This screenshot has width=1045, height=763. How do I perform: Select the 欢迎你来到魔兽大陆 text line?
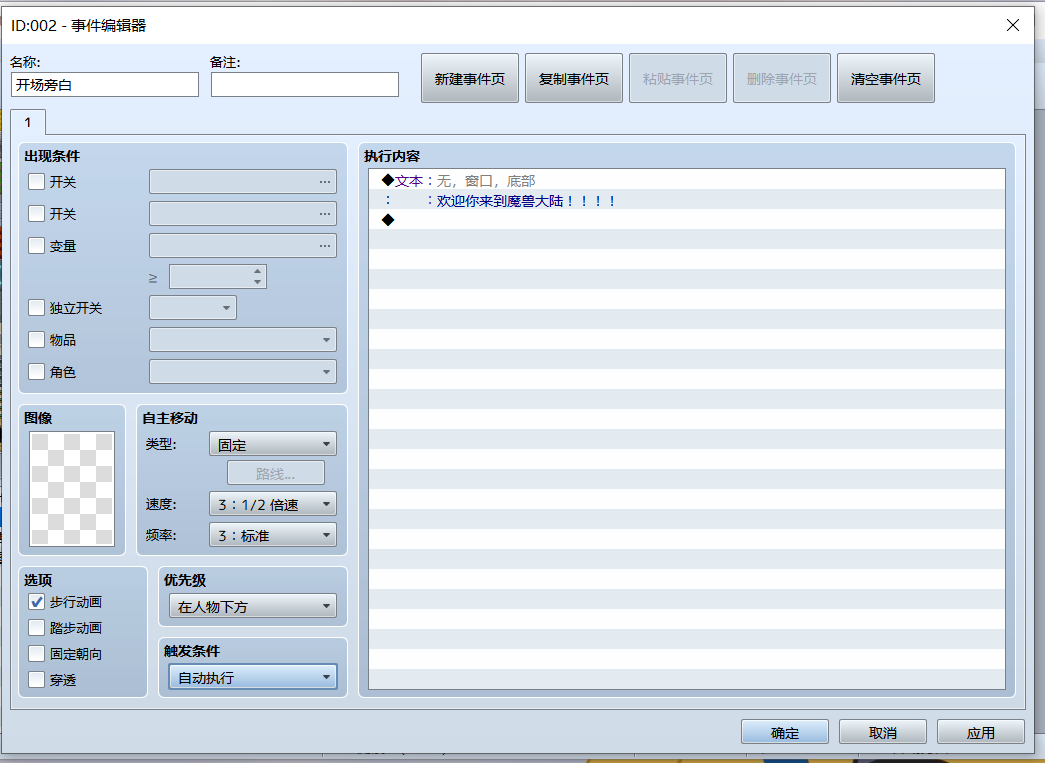[x=686, y=200]
